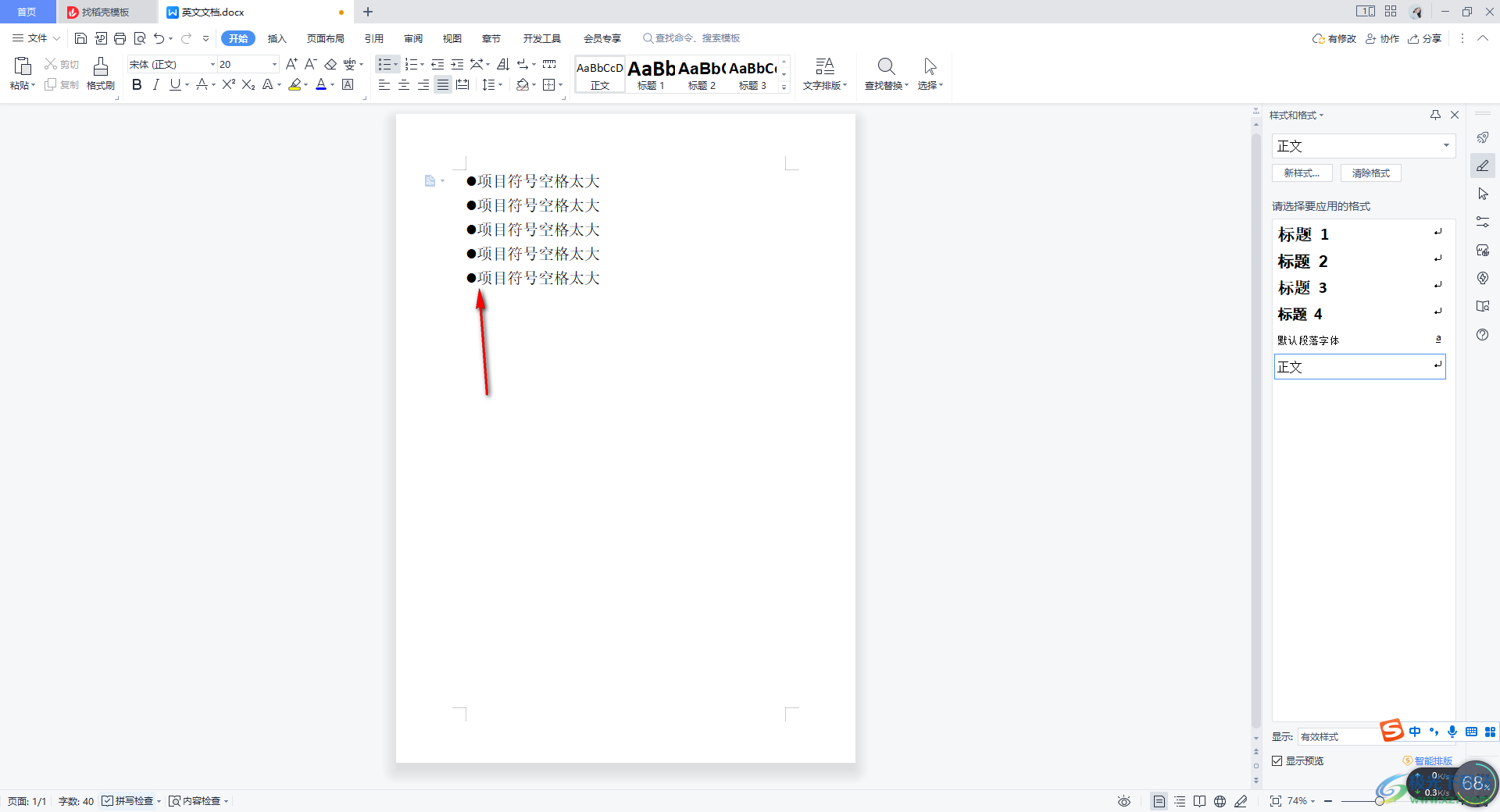Image resolution: width=1500 pixels, height=812 pixels.
Task: Toggle Underline formatting
Action: pyautogui.click(x=175, y=84)
